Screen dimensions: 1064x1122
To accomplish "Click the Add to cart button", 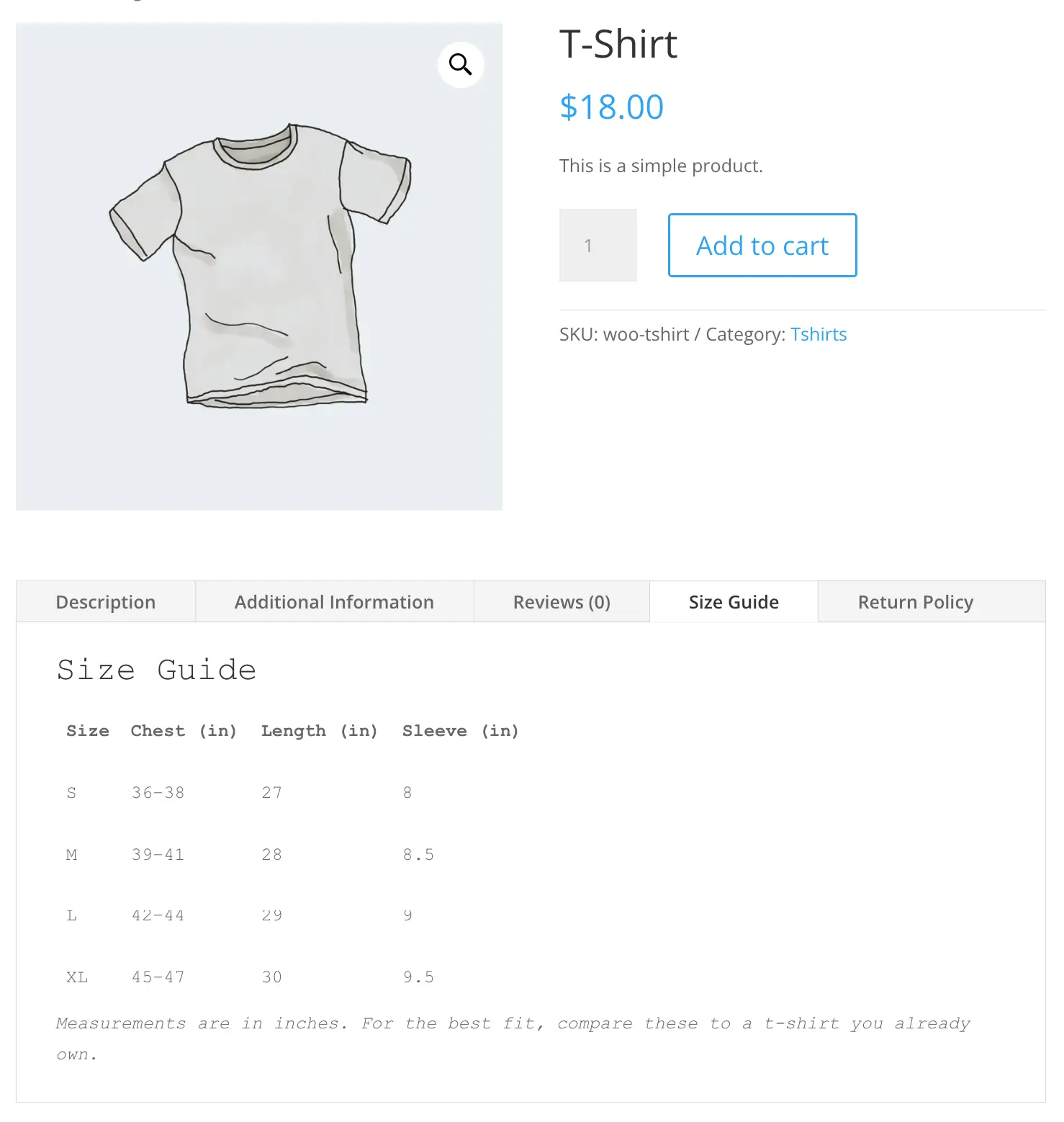I will click(x=762, y=245).
